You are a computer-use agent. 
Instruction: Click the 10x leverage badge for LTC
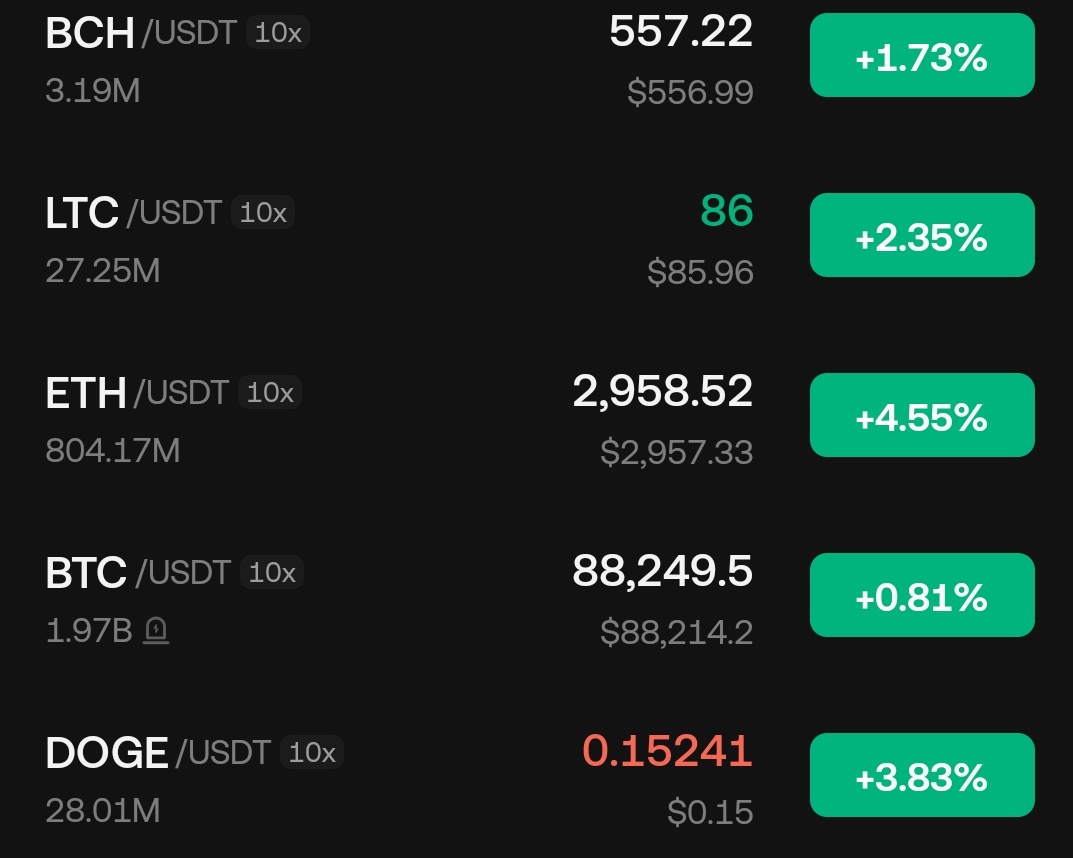pyautogui.click(x=263, y=213)
